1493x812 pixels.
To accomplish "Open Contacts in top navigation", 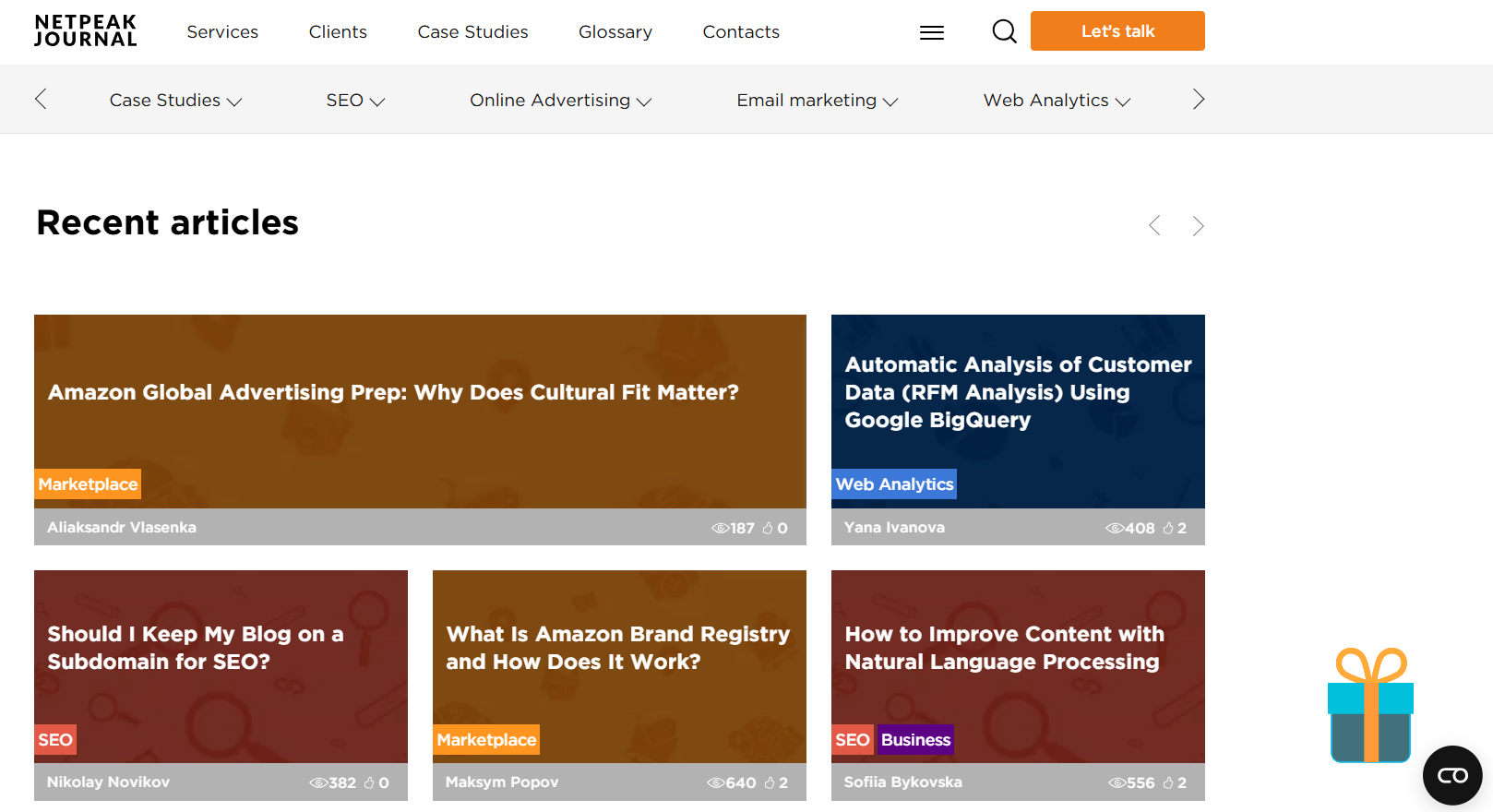I will coord(741,31).
